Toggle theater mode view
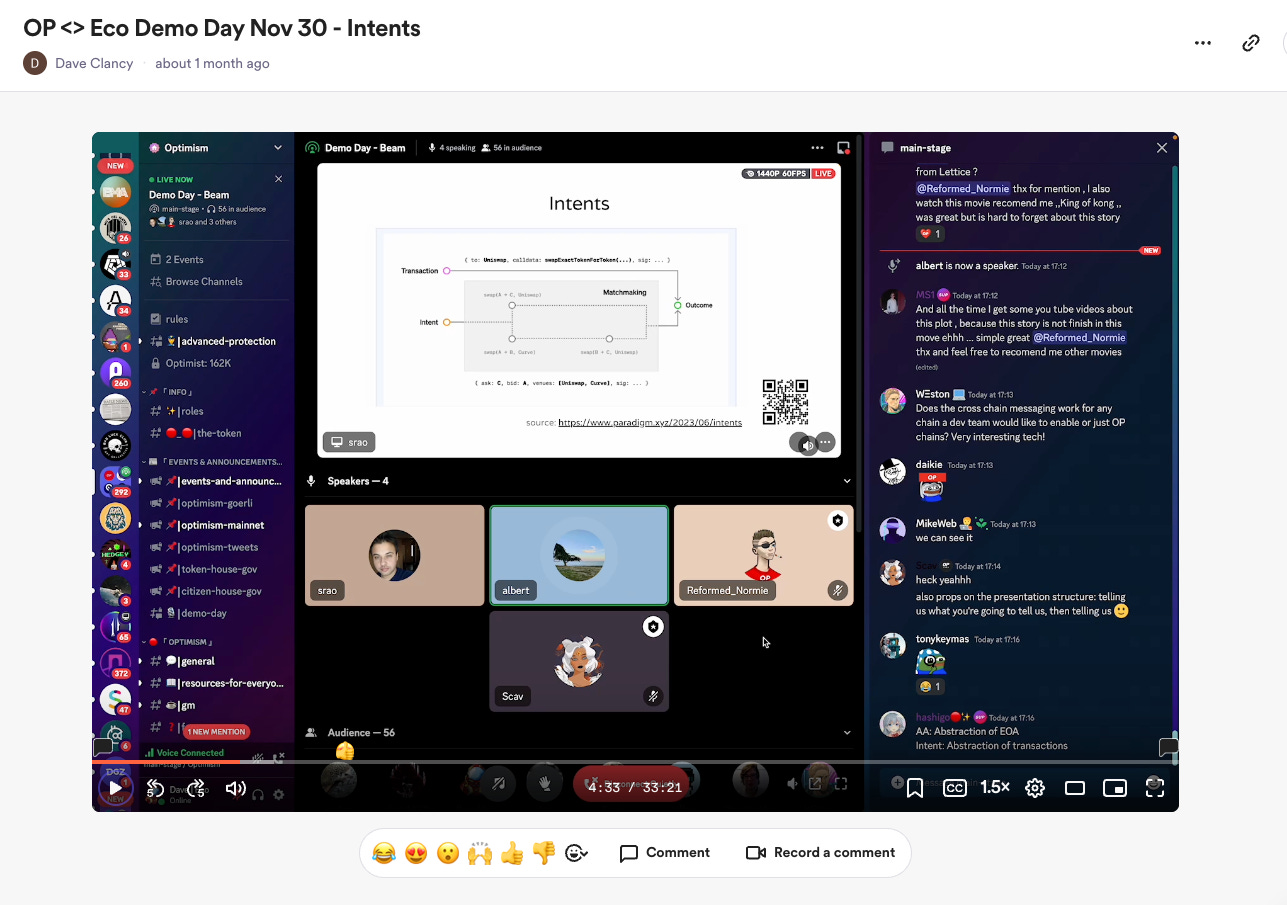 pyautogui.click(x=1075, y=788)
